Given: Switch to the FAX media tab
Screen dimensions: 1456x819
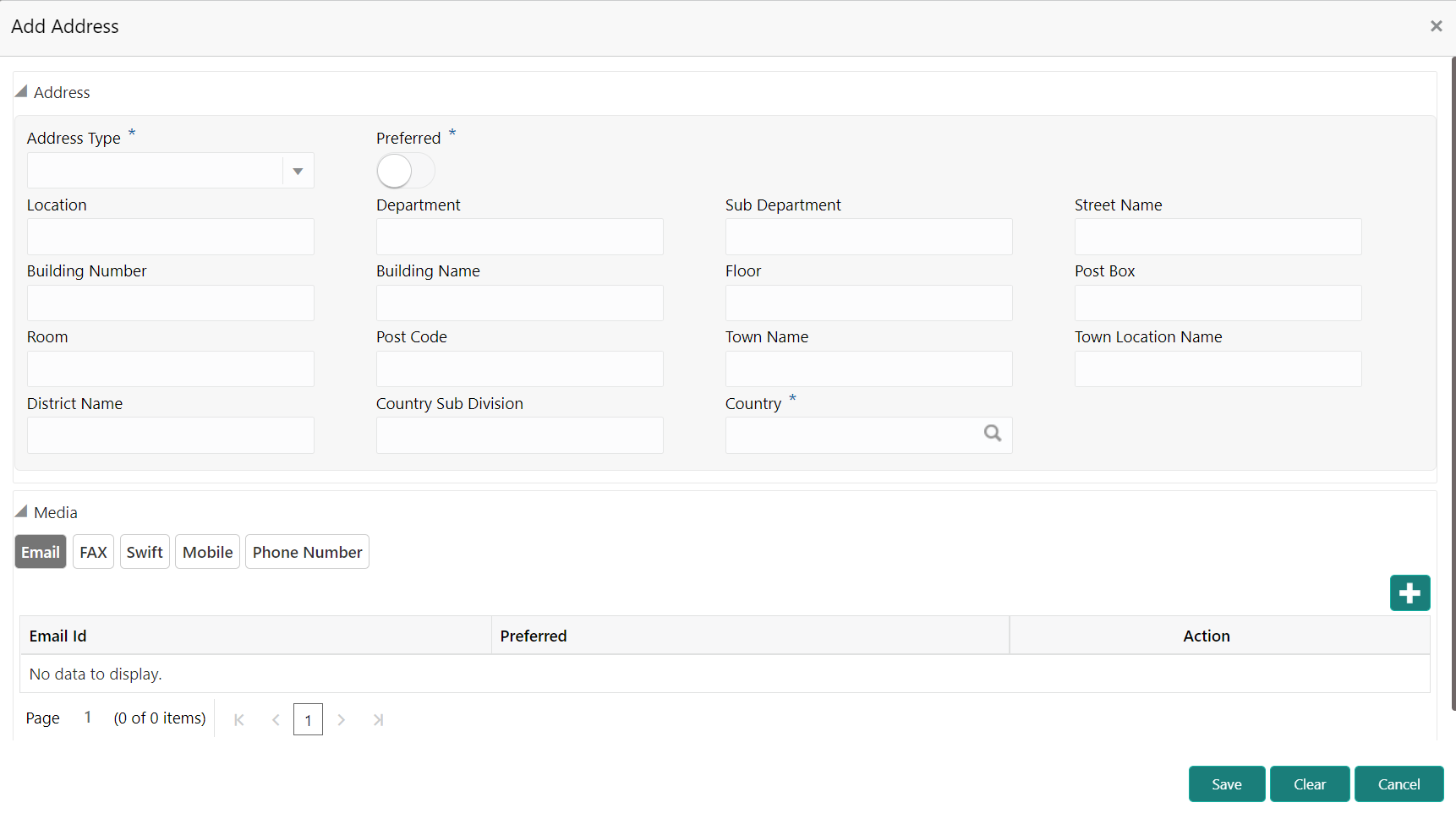Looking at the screenshot, I should (93, 552).
